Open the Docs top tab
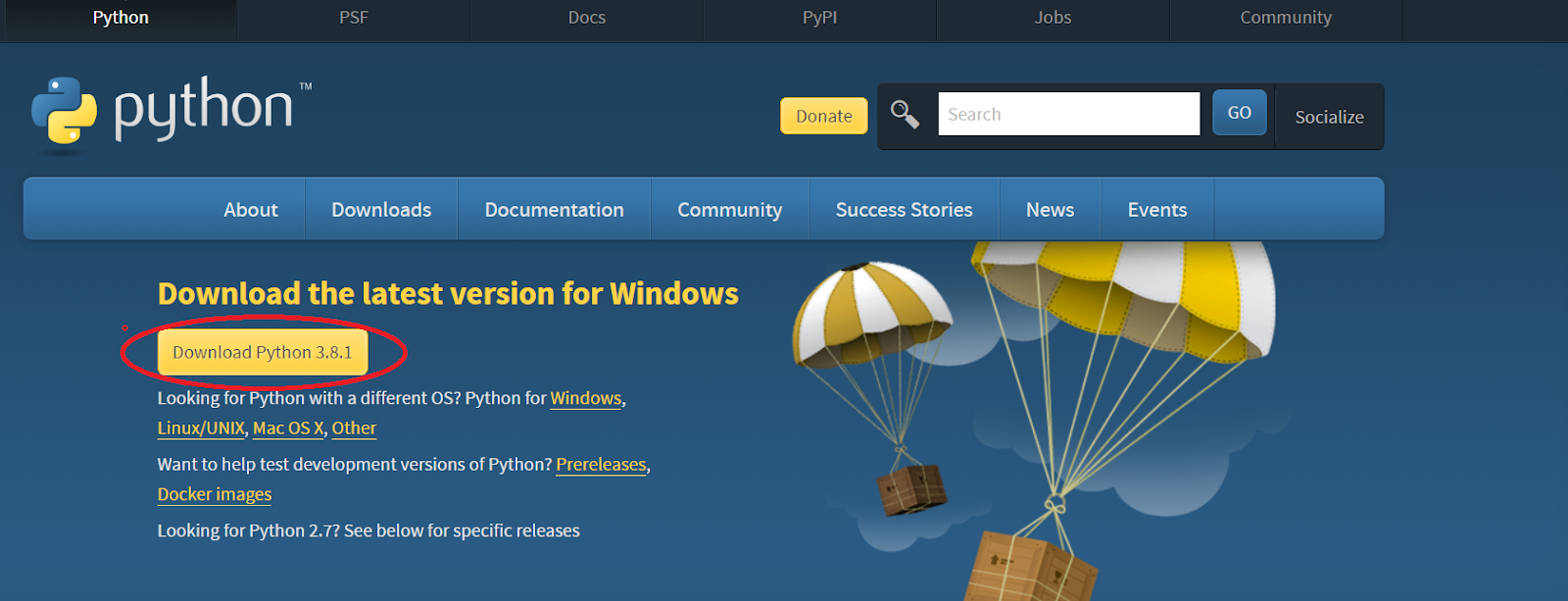Viewport: 1568px width, 601px height. [587, 18]
